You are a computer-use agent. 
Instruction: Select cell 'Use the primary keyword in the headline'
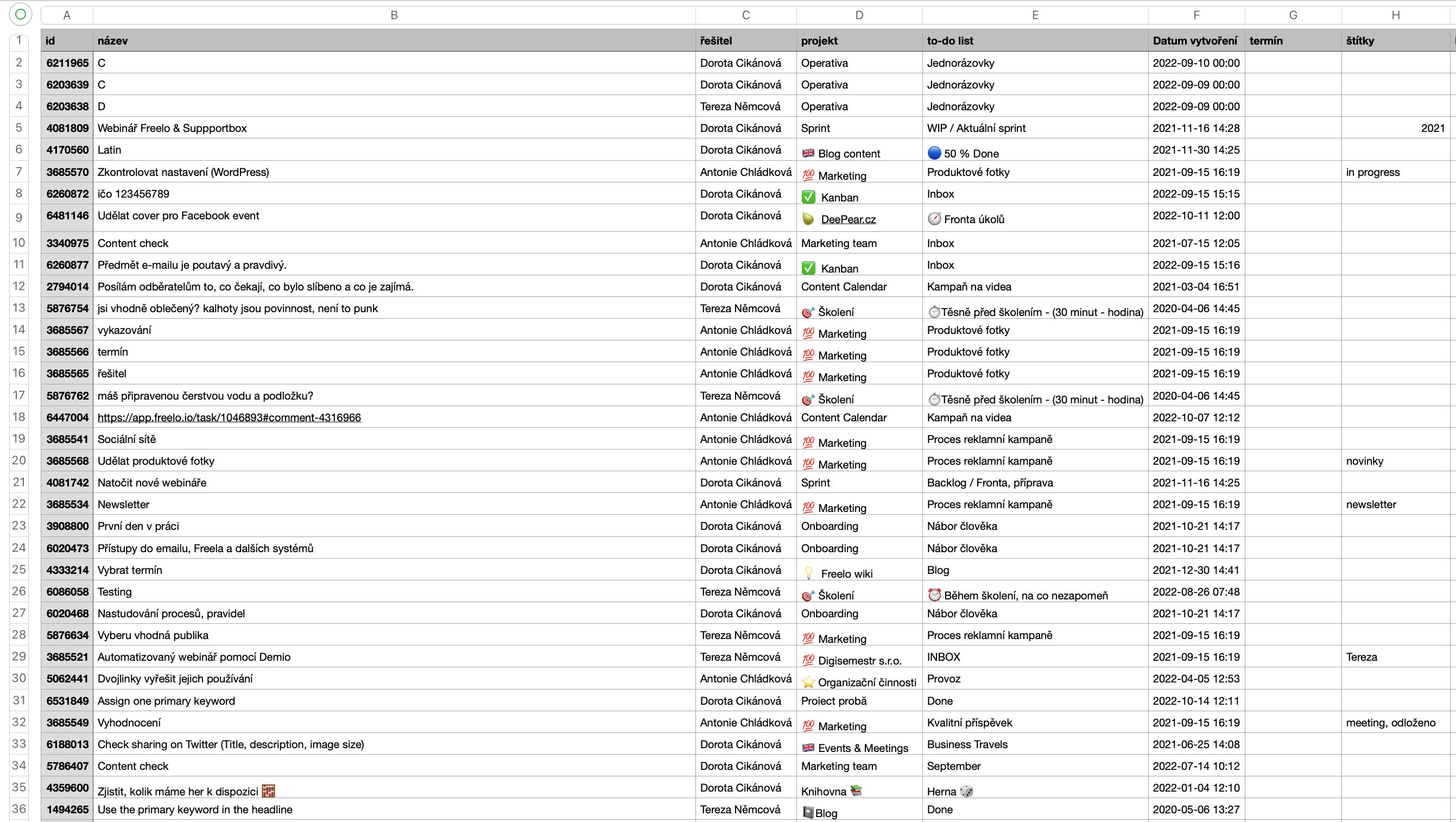point(394,809)
